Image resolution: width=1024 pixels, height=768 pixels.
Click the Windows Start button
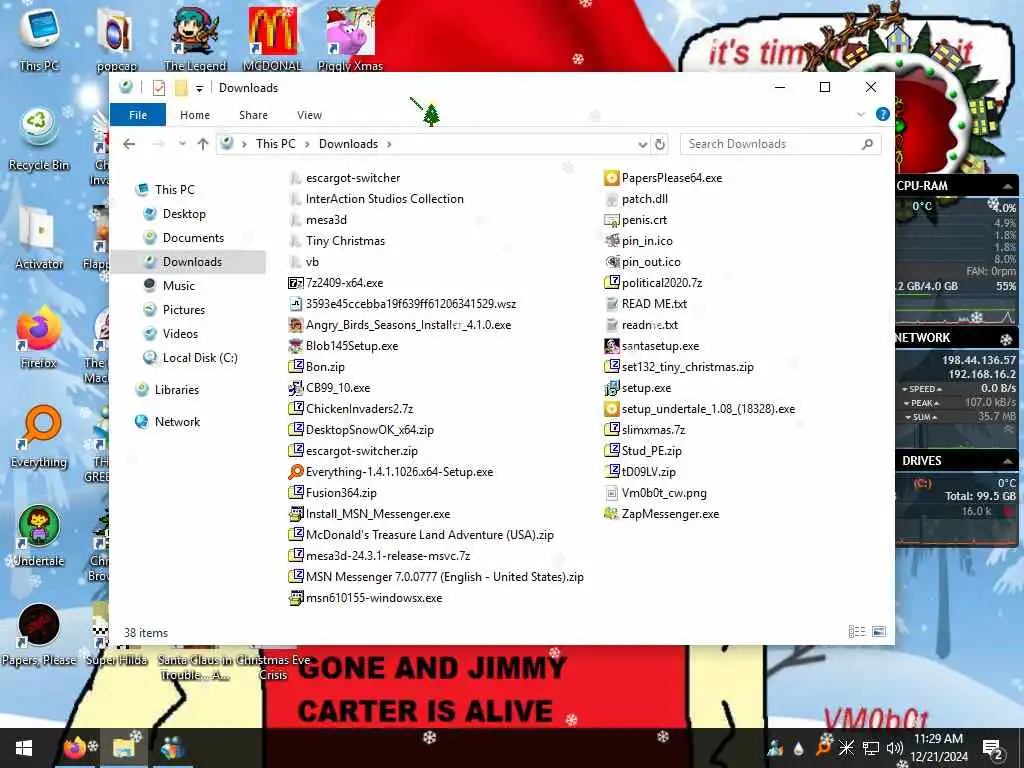pos(24,748)
